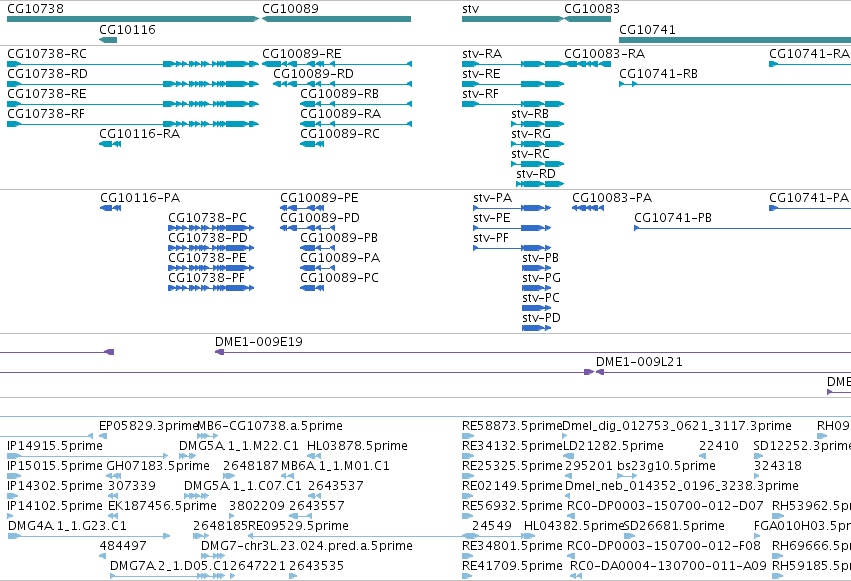The image size is (851, 581).
Task: Select the CG10738-PD protein label
Action: click(x=208, y=238)
